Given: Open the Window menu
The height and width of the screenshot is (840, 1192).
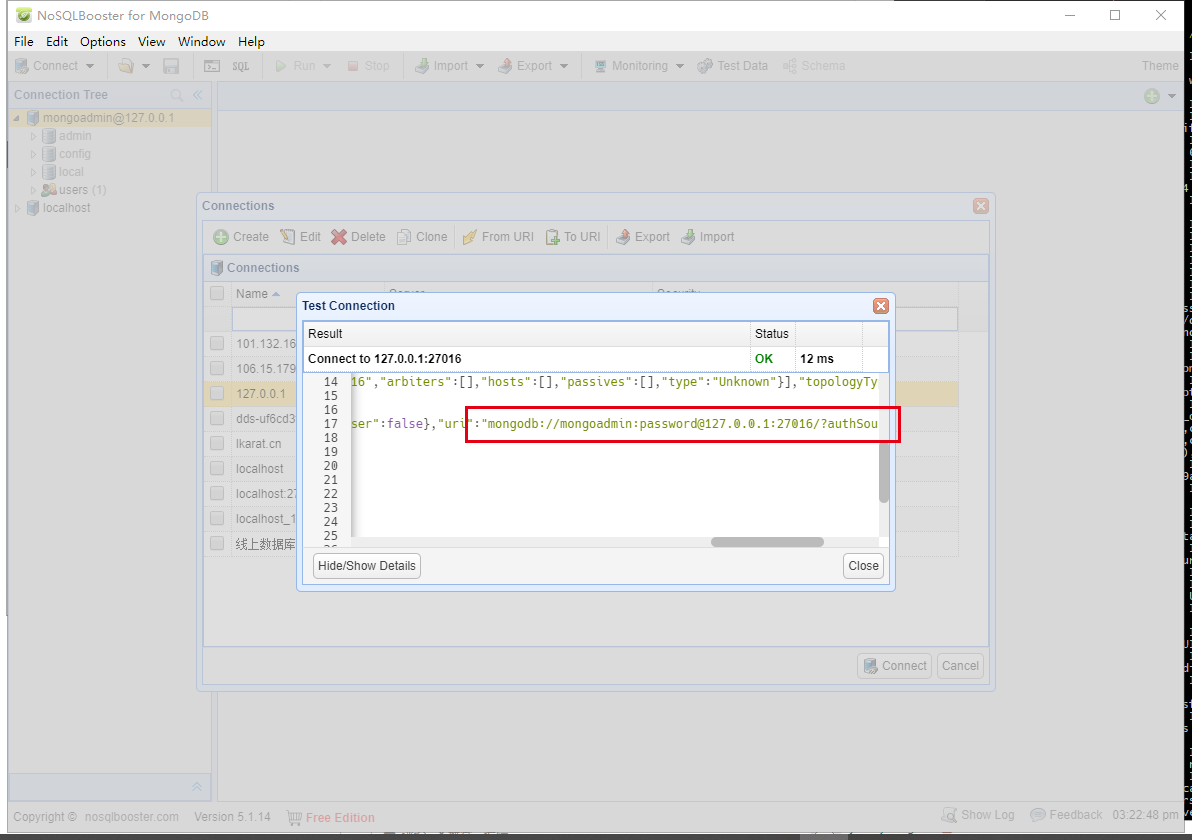Looking at the screenshot, I should click(x=201, y=42).
